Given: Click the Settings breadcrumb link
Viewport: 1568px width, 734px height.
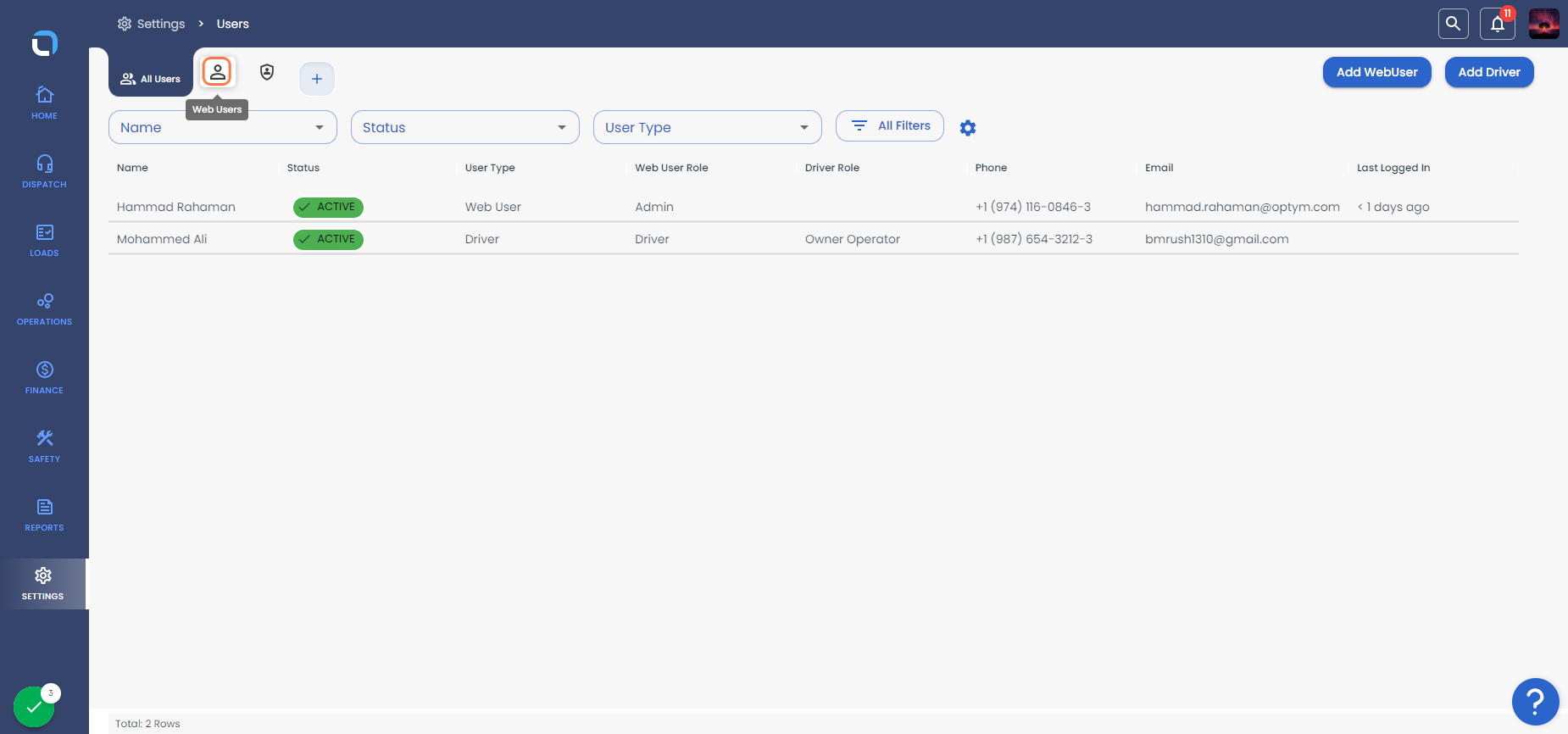Looking at the screenshot, I should coord(152,24).
